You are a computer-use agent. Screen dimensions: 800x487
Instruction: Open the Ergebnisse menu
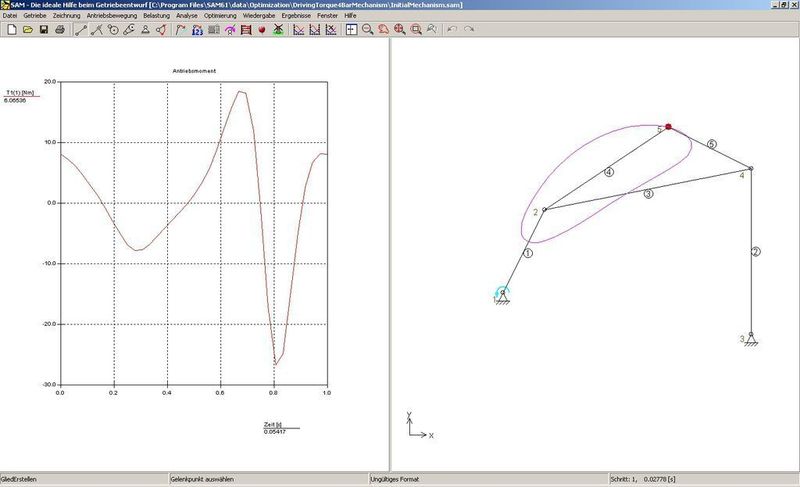coord(296,16)
